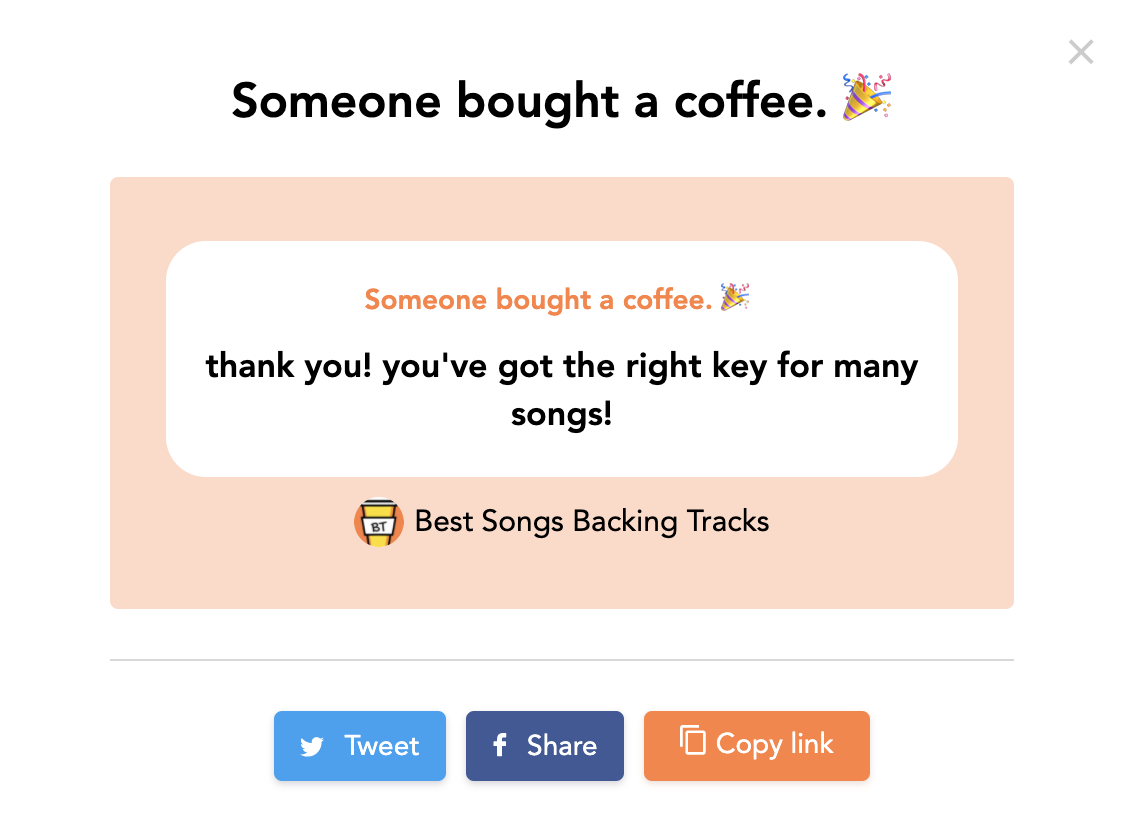Click the copy pages icon

tap(692, 740)
